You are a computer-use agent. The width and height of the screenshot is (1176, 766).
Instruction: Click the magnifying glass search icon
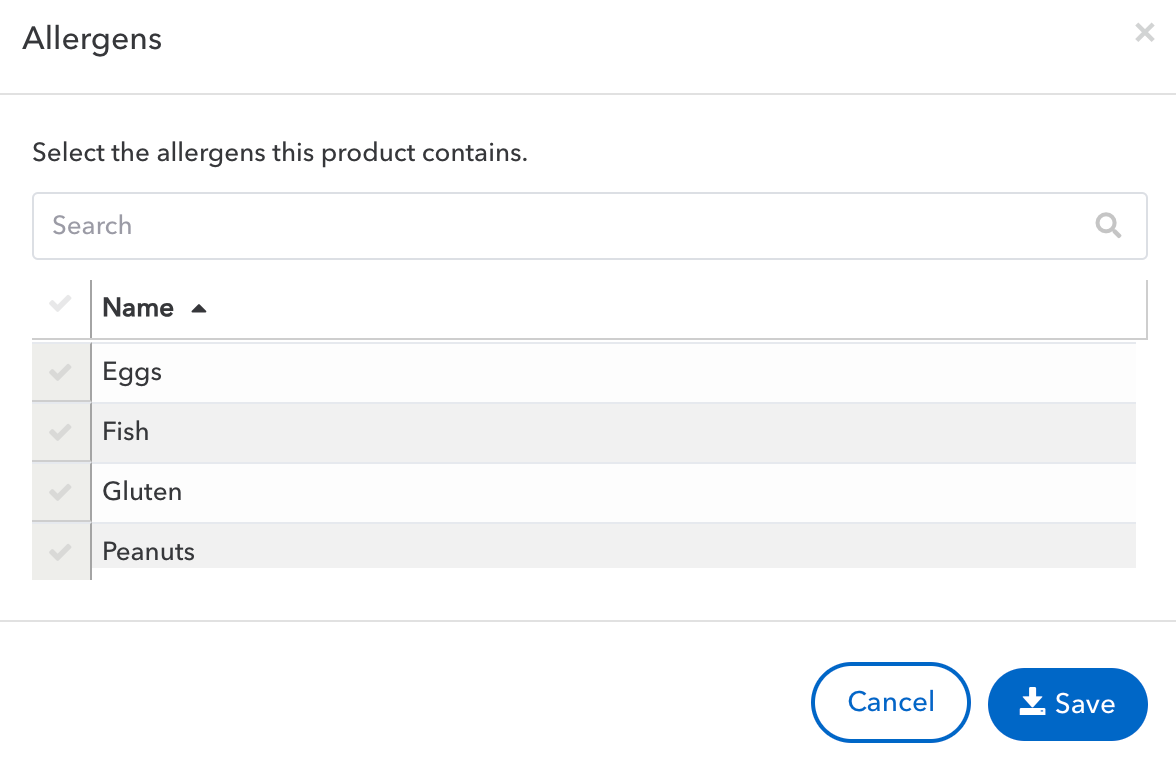(1108, 225)
